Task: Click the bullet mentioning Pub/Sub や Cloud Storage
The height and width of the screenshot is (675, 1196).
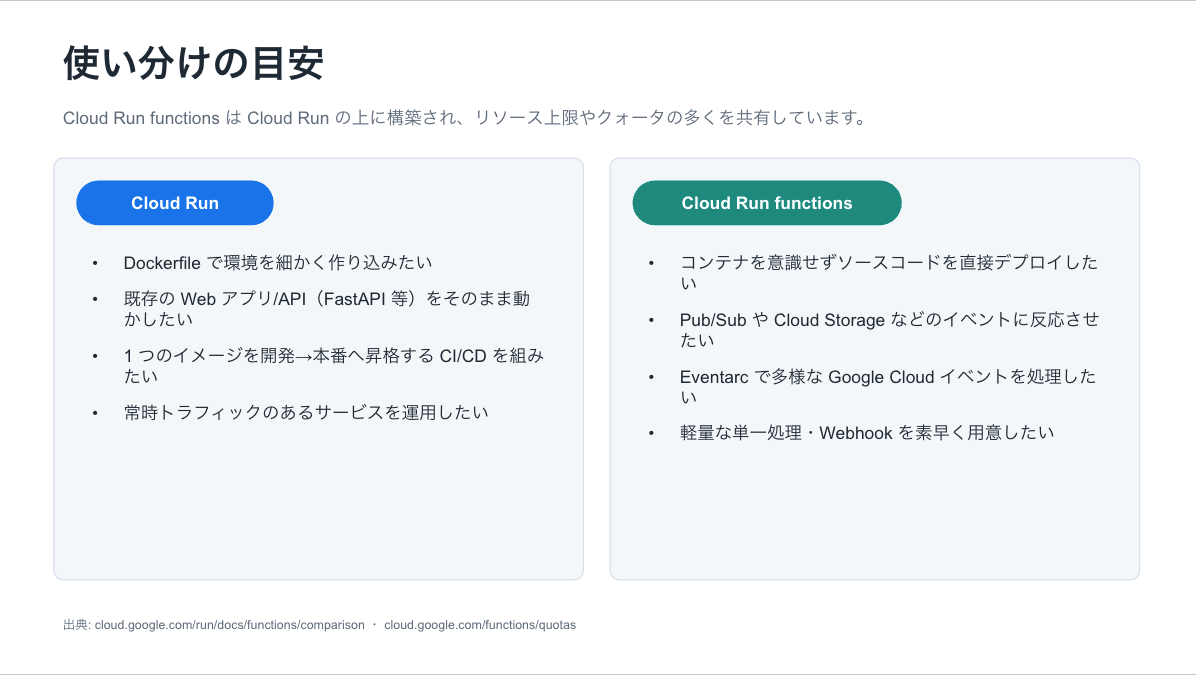Action: (x=889, y=329)
